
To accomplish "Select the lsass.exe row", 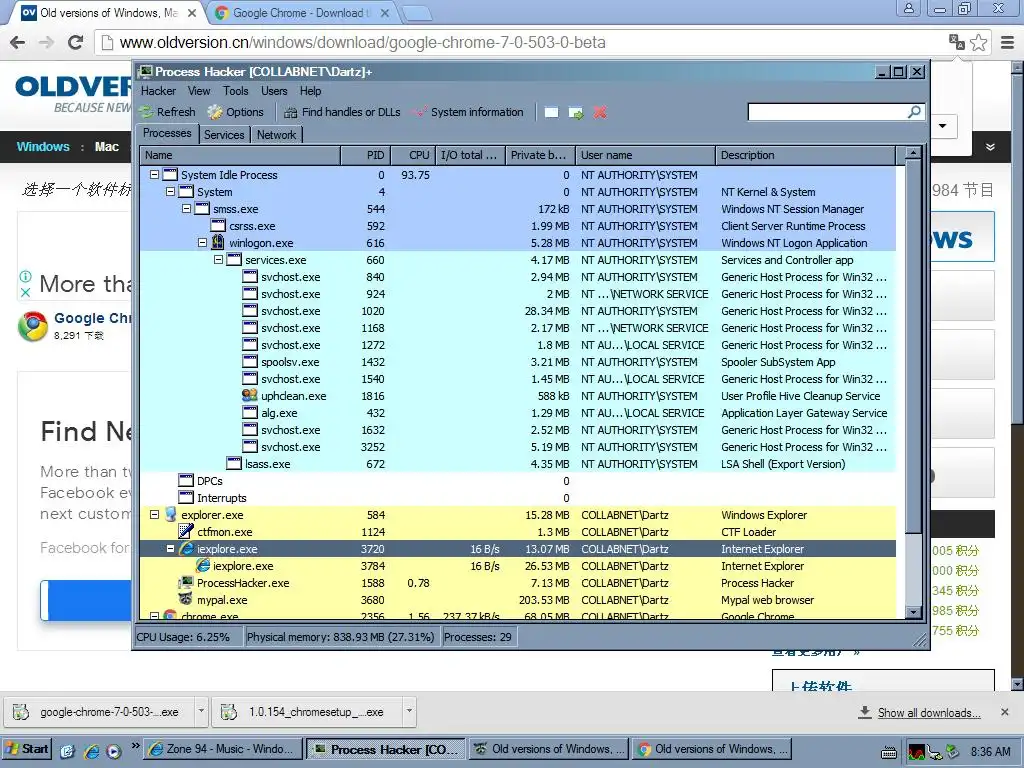I will [x=518, y=464].
